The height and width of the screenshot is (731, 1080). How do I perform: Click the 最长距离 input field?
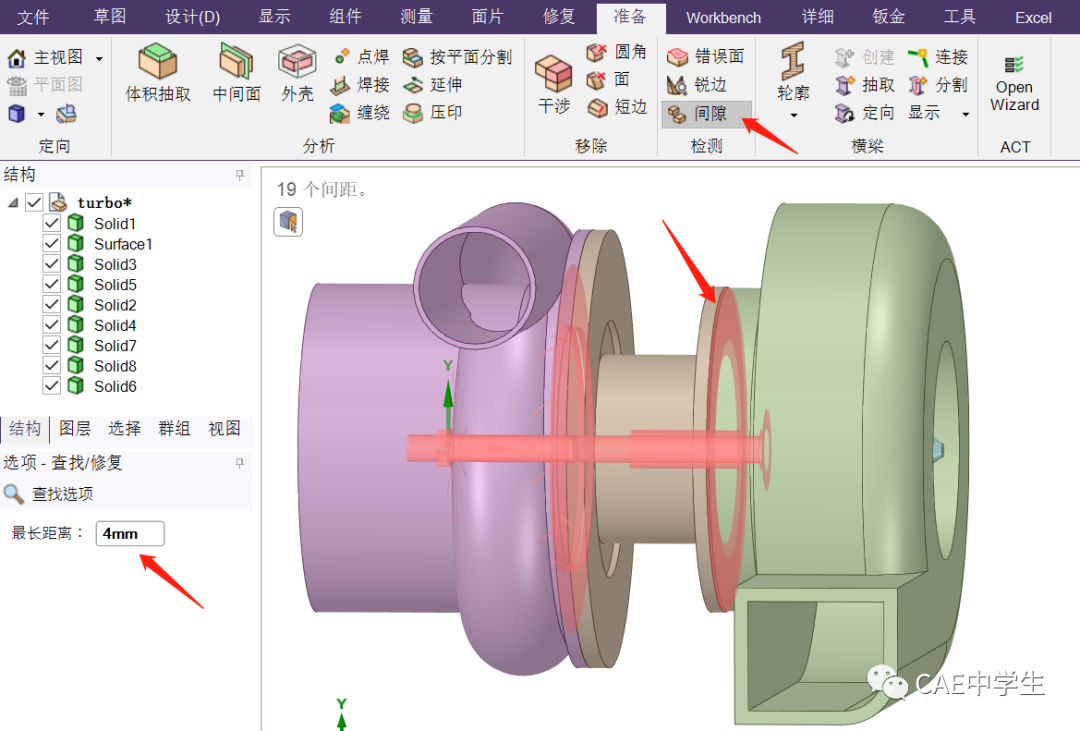129,533
